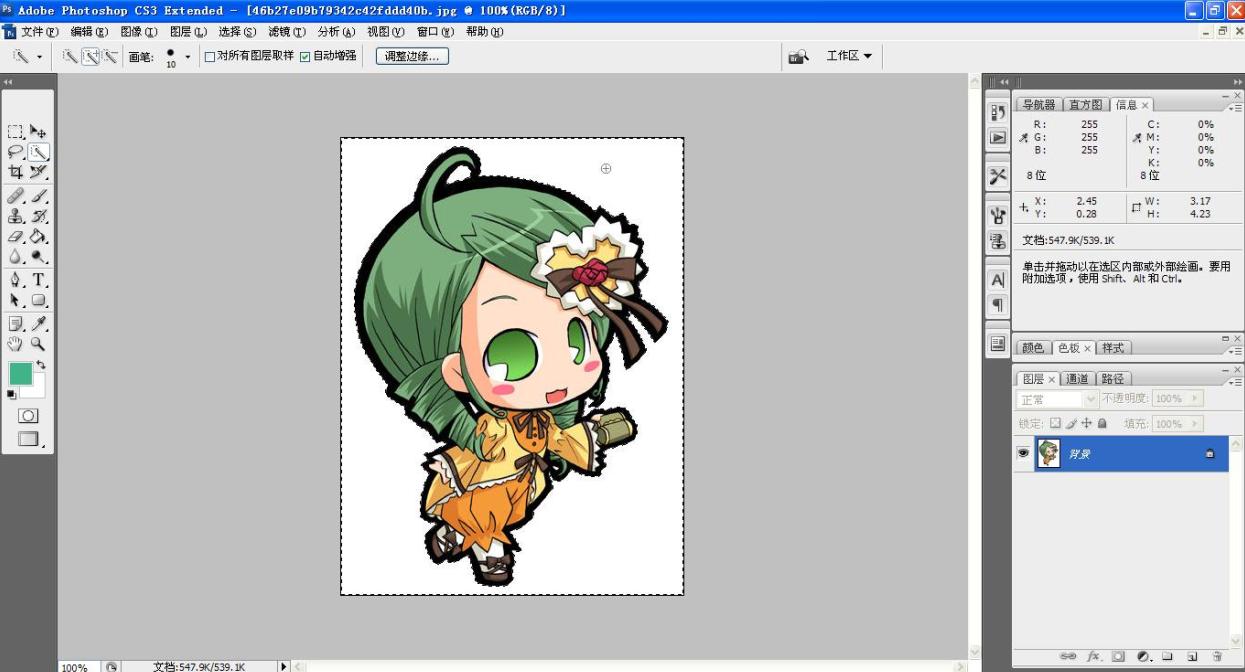Toggle Quick Mask mode button
This screenshot has width=1245, height=672.
click(28, 415)
